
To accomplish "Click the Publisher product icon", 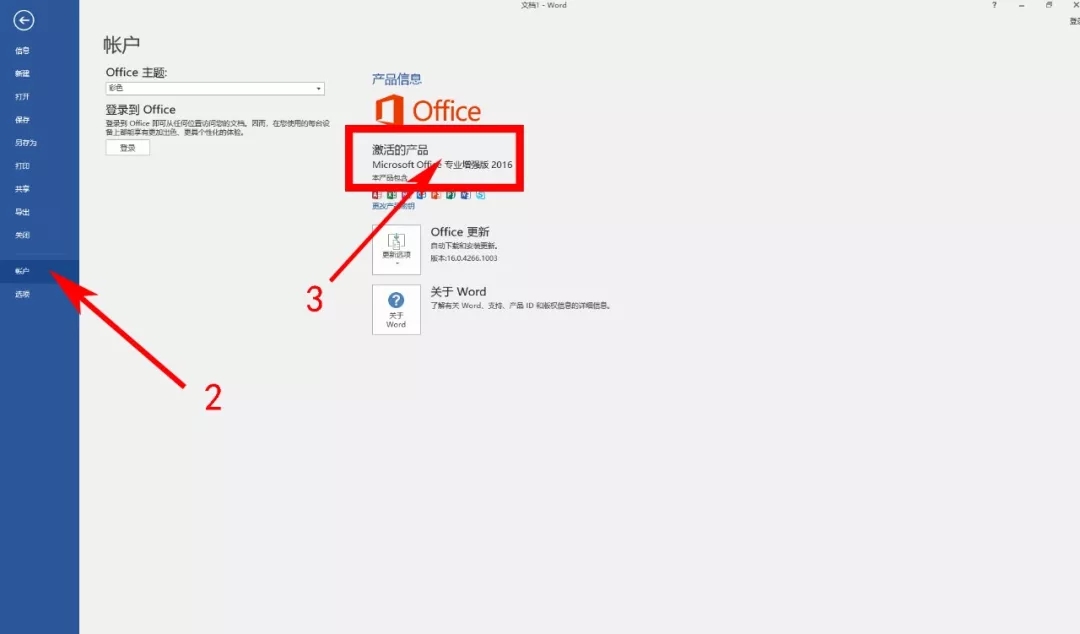I will click(451, 195).
